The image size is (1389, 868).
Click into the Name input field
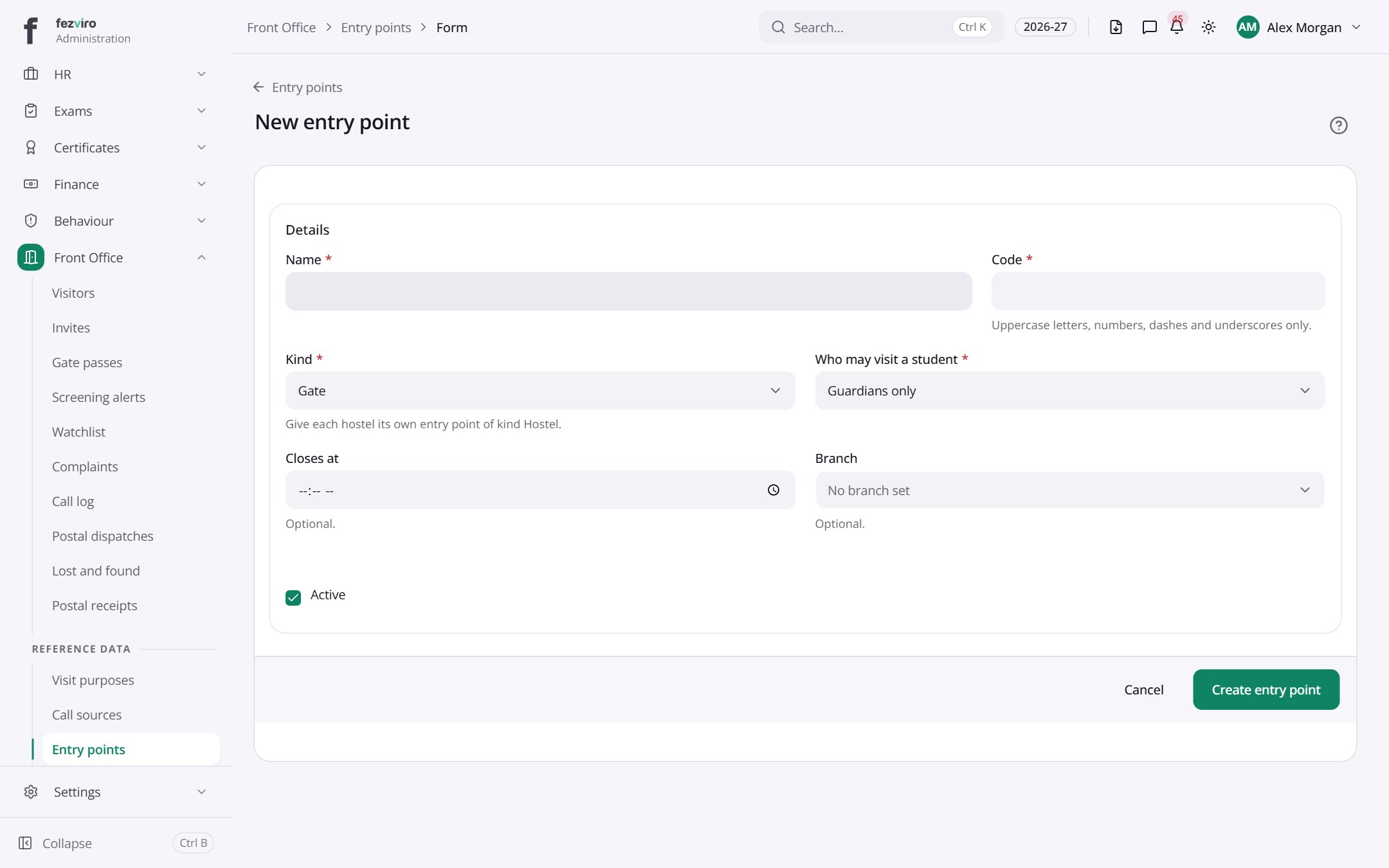coord(628,291)
